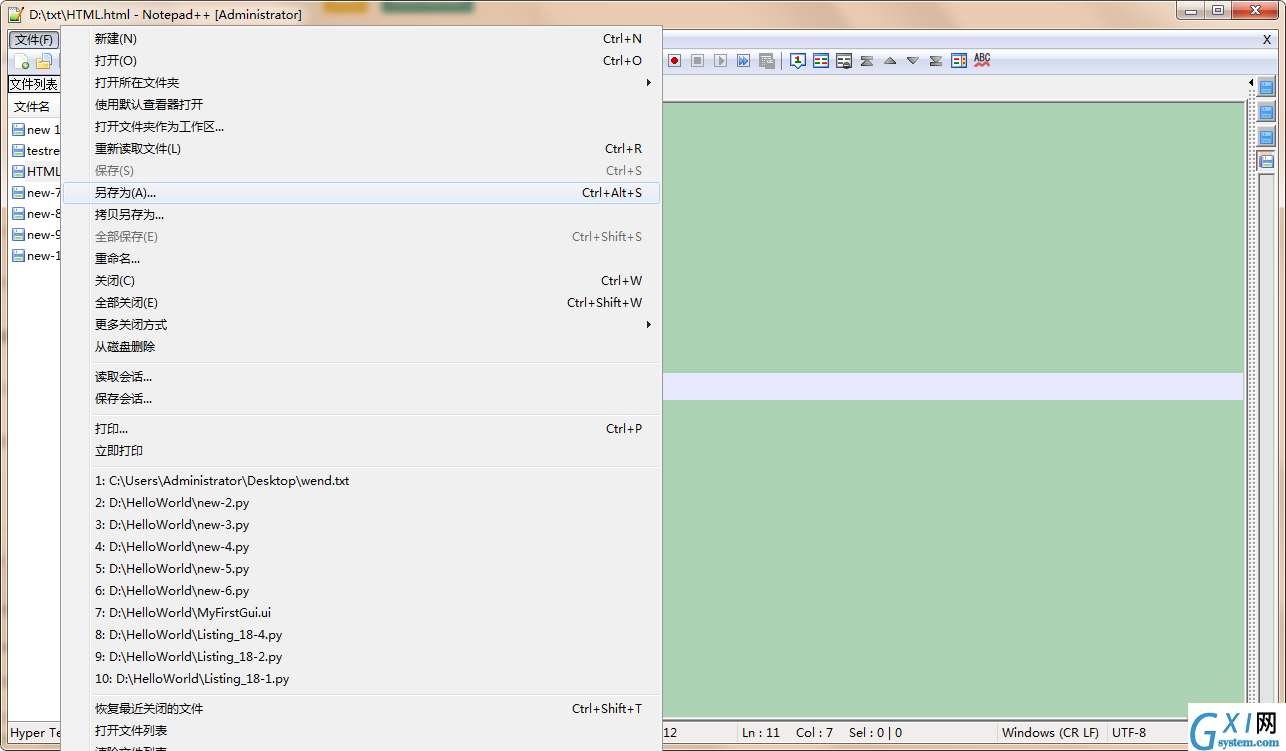Click the X close-document button below title bar
Screen dimensions: 1286x751
click(x=1267, y=39)
